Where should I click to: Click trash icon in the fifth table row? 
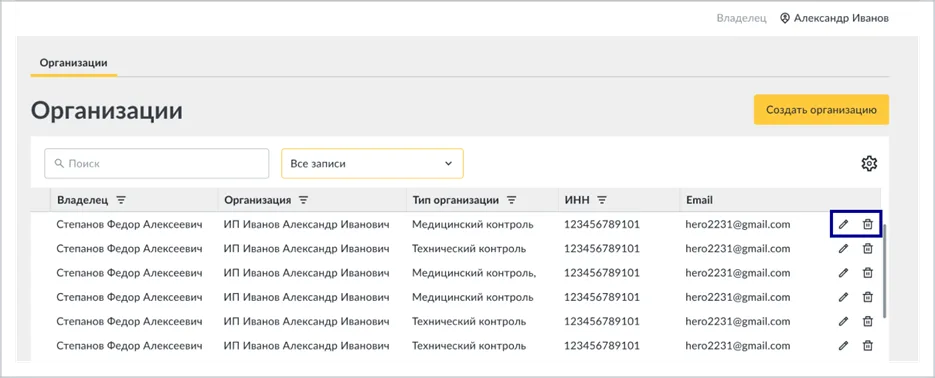click(x=868, y=321)
